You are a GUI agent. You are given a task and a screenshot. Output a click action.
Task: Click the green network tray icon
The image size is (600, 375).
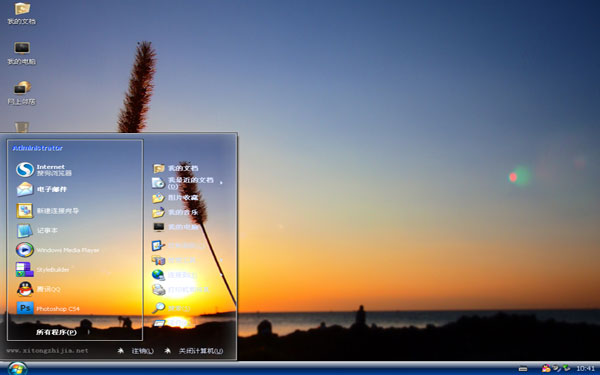coord(567,368)
